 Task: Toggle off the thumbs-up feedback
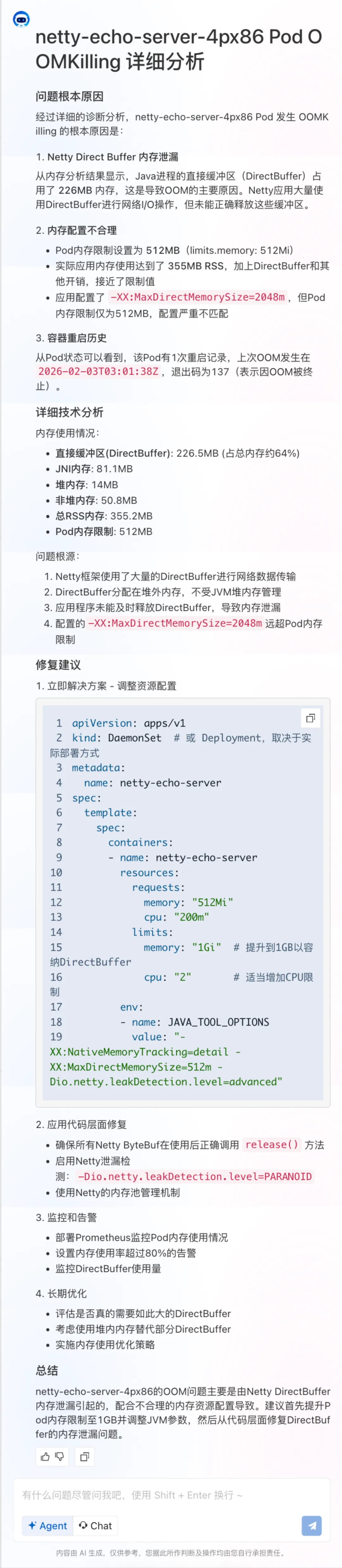(46, 1457)
